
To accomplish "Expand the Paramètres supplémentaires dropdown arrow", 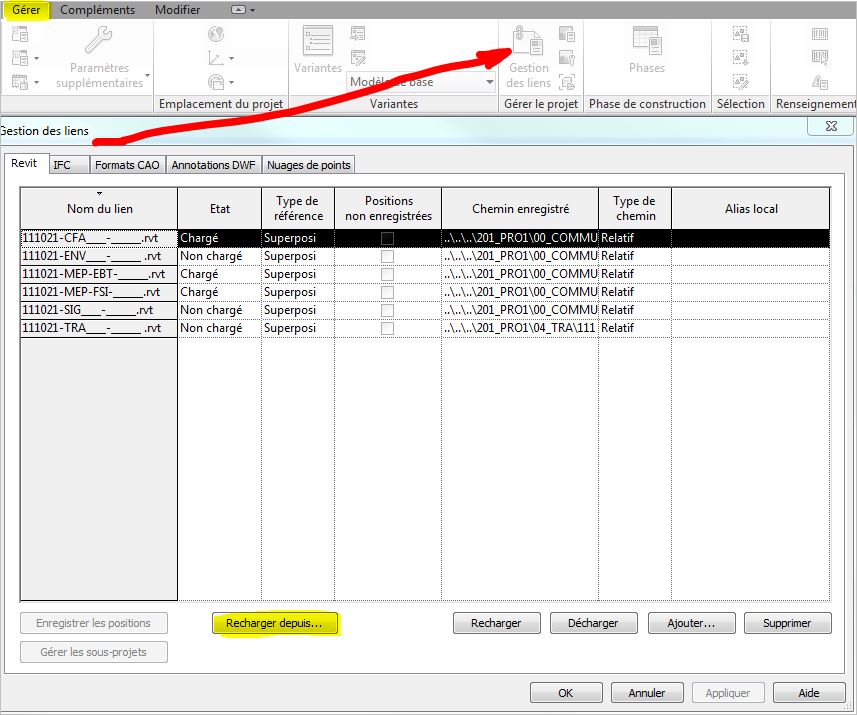I will tap(148, 74).
